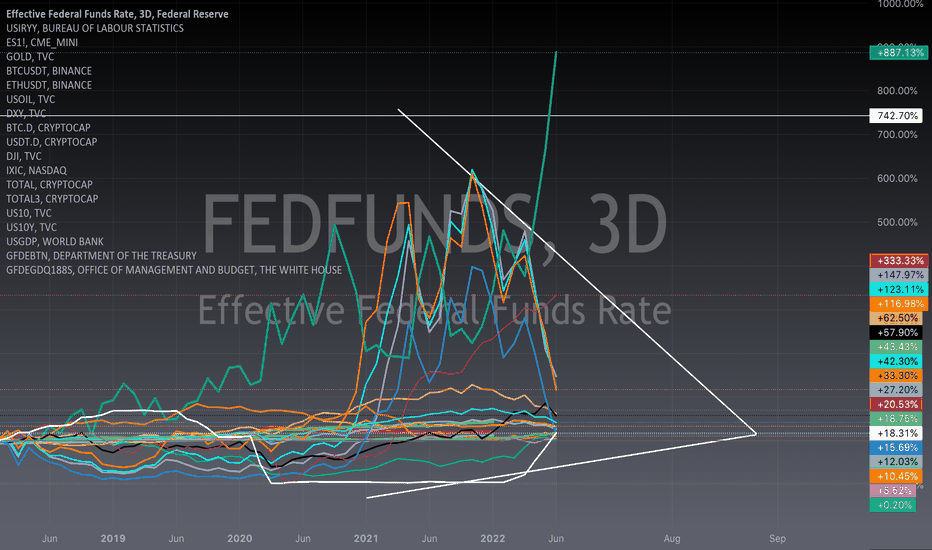Select the black +57.90% price label
Viewport: 932px width, 550px height.
click(896, 332)
